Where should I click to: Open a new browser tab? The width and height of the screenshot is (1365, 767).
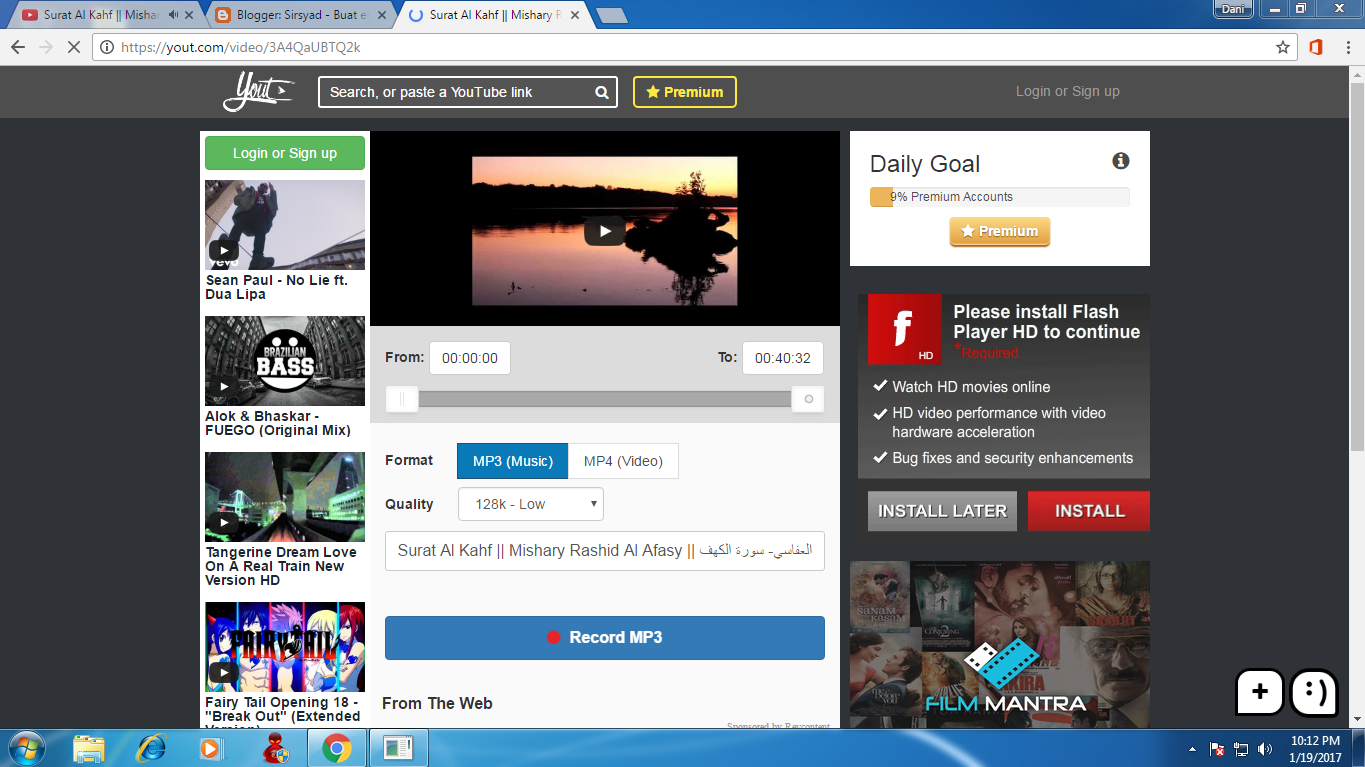coord(611,15)
